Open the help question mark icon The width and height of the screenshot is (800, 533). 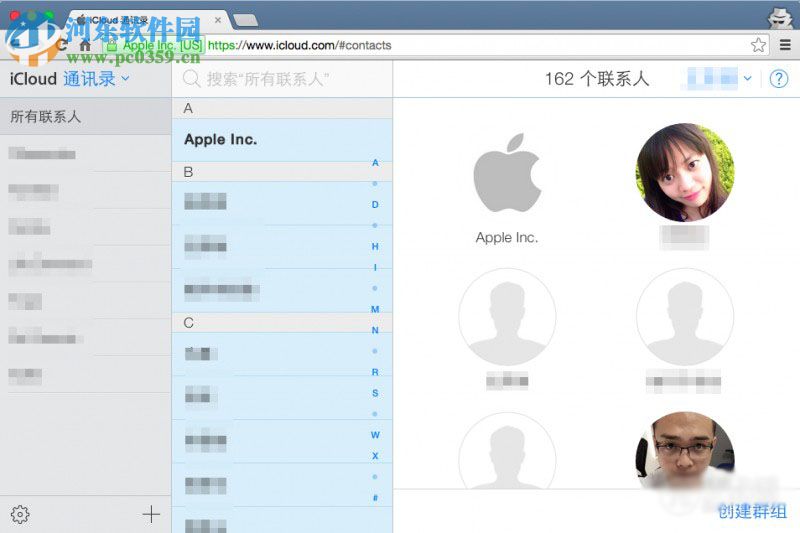point(779,79)
